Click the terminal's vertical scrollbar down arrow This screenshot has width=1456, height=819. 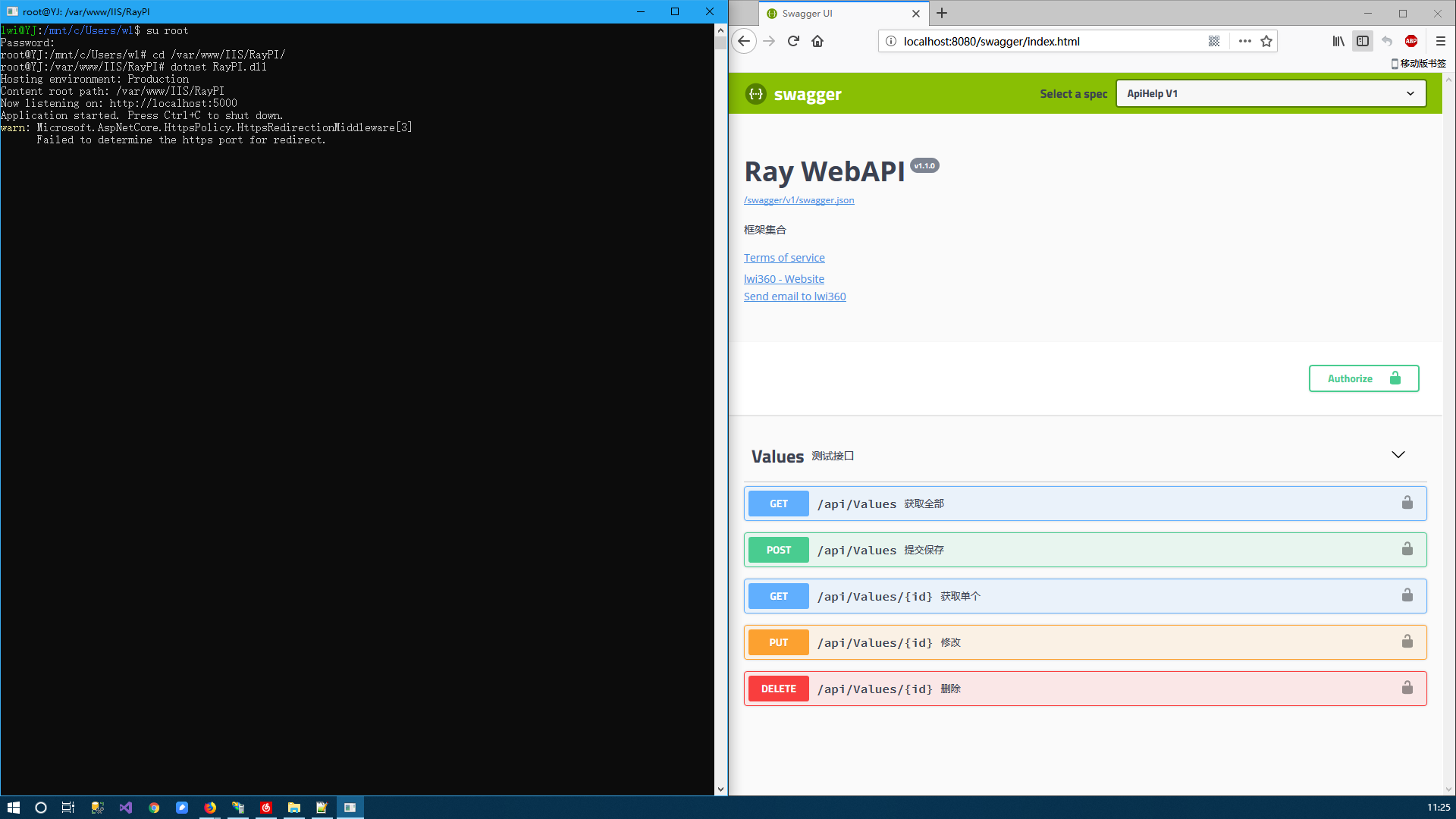pyautogui.click(x=720, y=789)
